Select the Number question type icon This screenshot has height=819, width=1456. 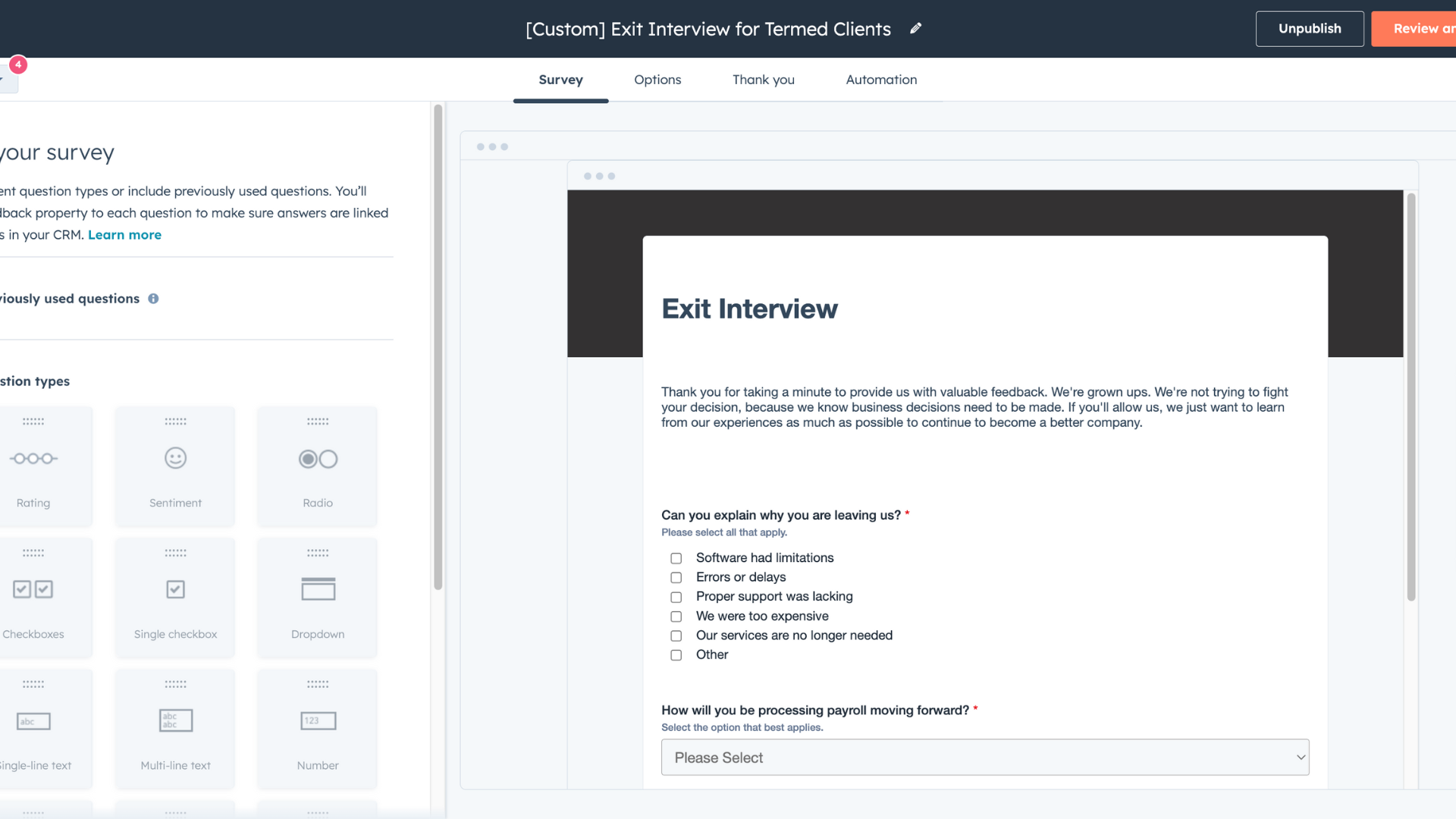(318, 721)
